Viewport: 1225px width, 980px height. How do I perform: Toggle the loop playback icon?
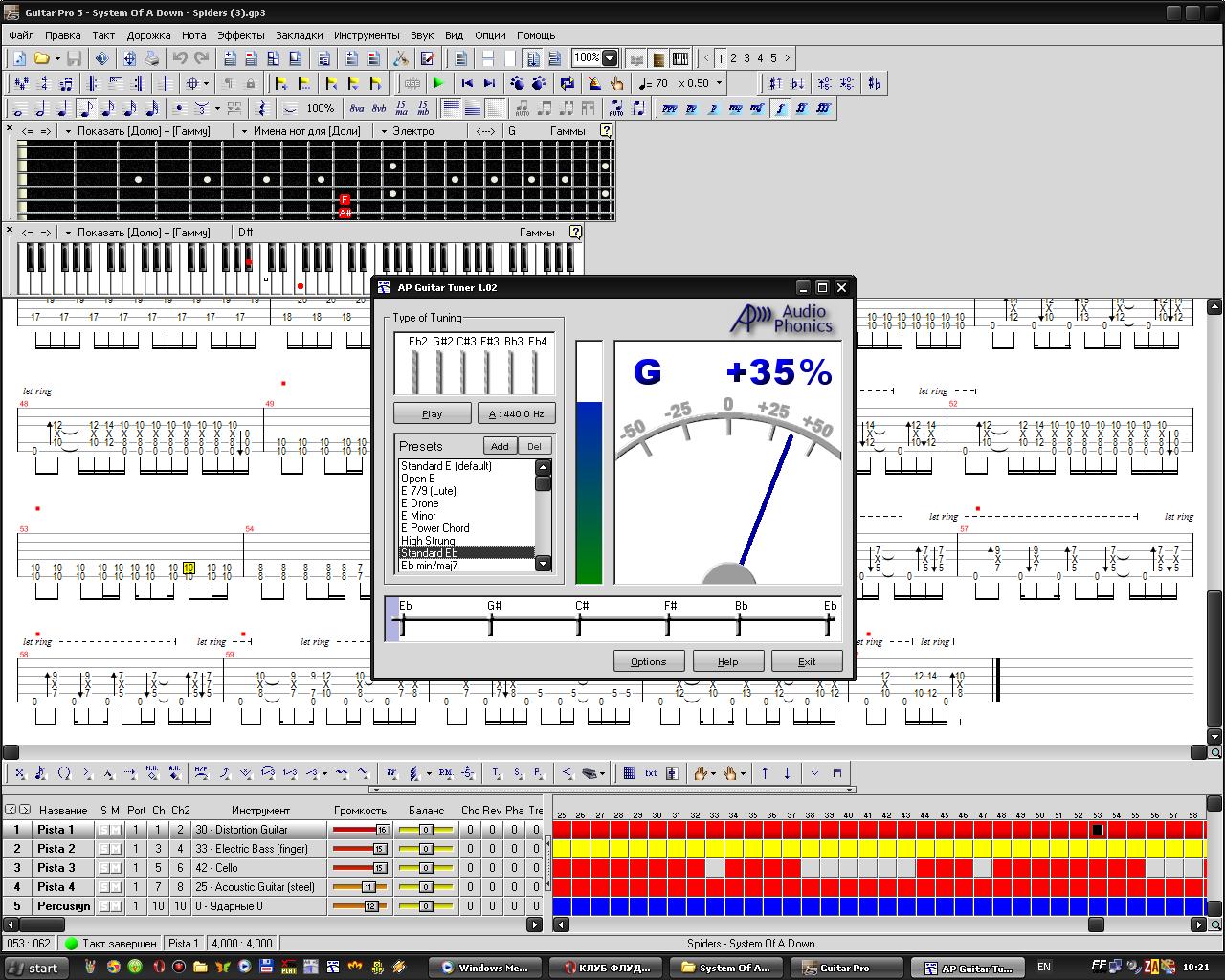(x=567, y=83)
